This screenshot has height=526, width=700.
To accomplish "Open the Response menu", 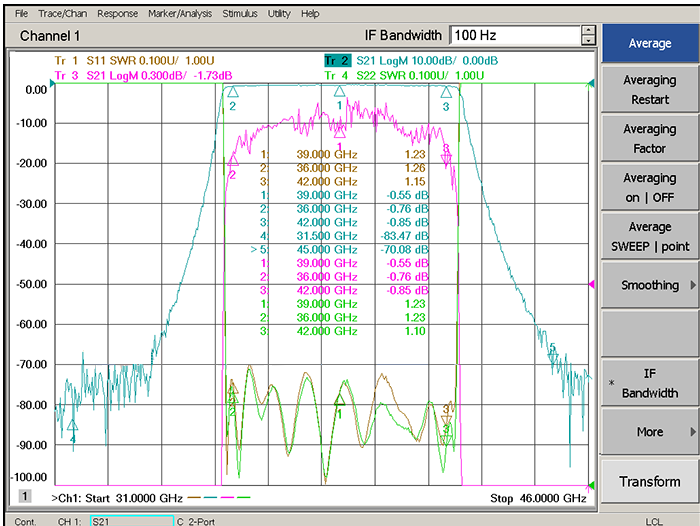I will (117, 13).
